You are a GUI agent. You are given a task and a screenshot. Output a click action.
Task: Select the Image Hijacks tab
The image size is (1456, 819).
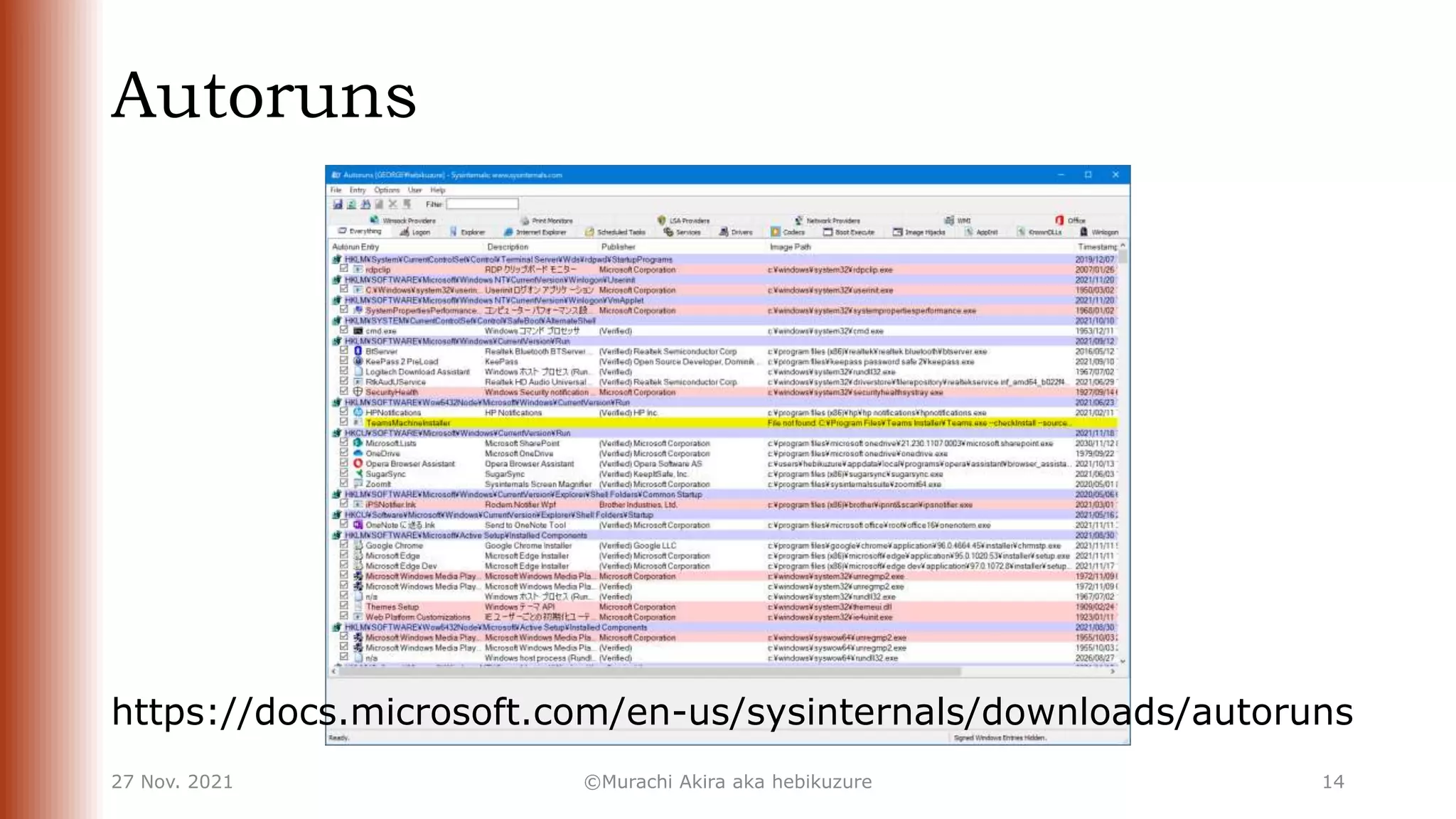coord(919,232)
